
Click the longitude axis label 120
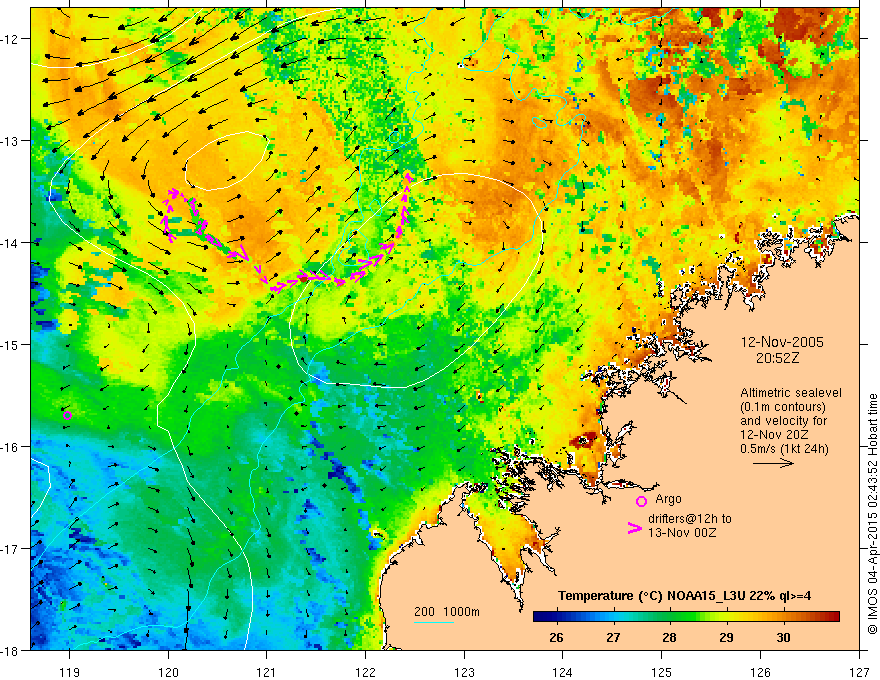point(168,672)
